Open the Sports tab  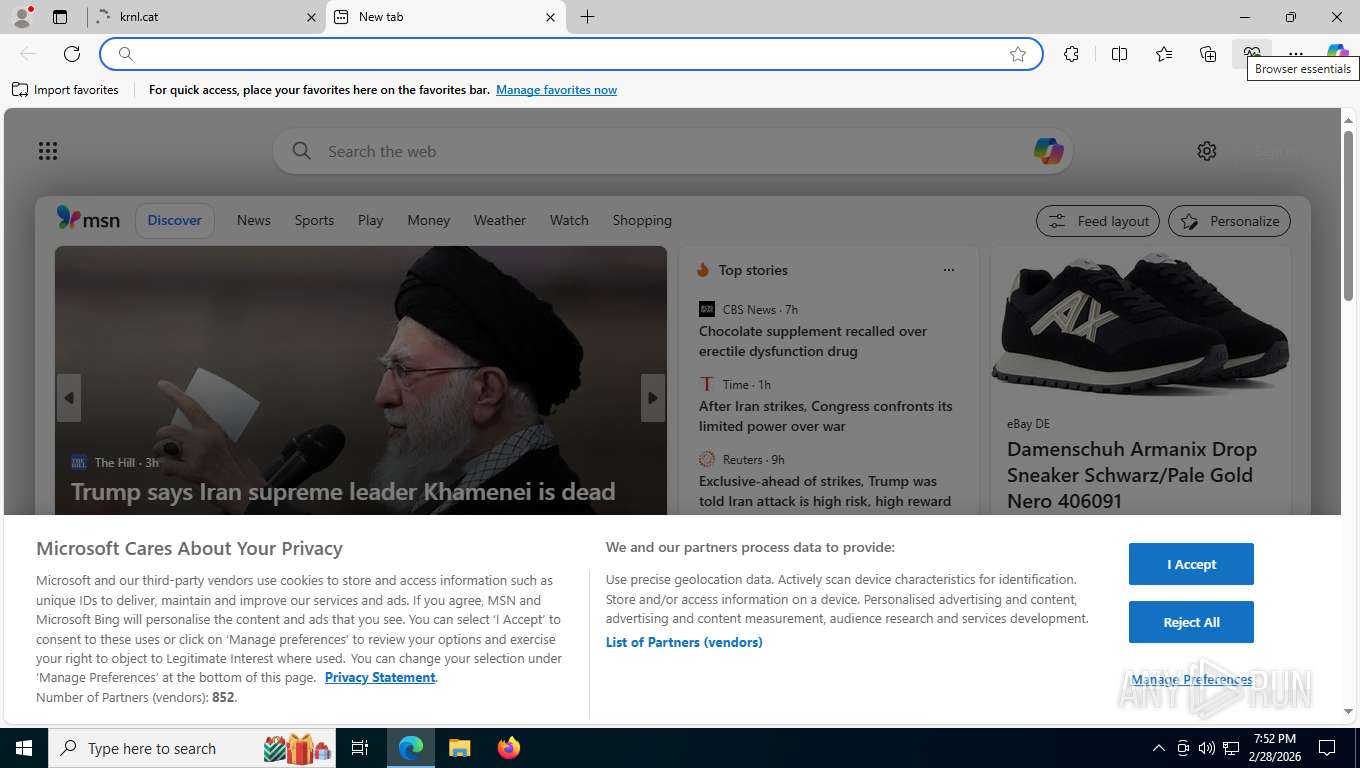tap(314, 220)
